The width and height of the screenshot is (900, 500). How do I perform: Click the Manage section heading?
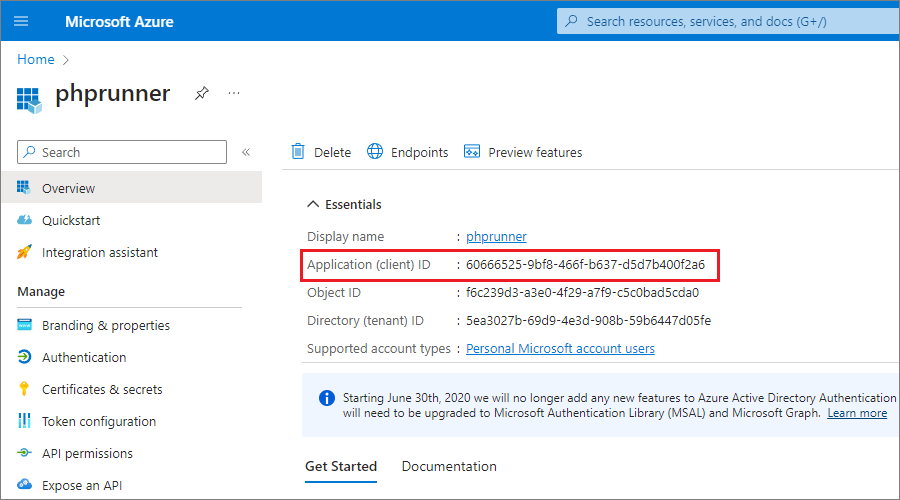[41, 292]
